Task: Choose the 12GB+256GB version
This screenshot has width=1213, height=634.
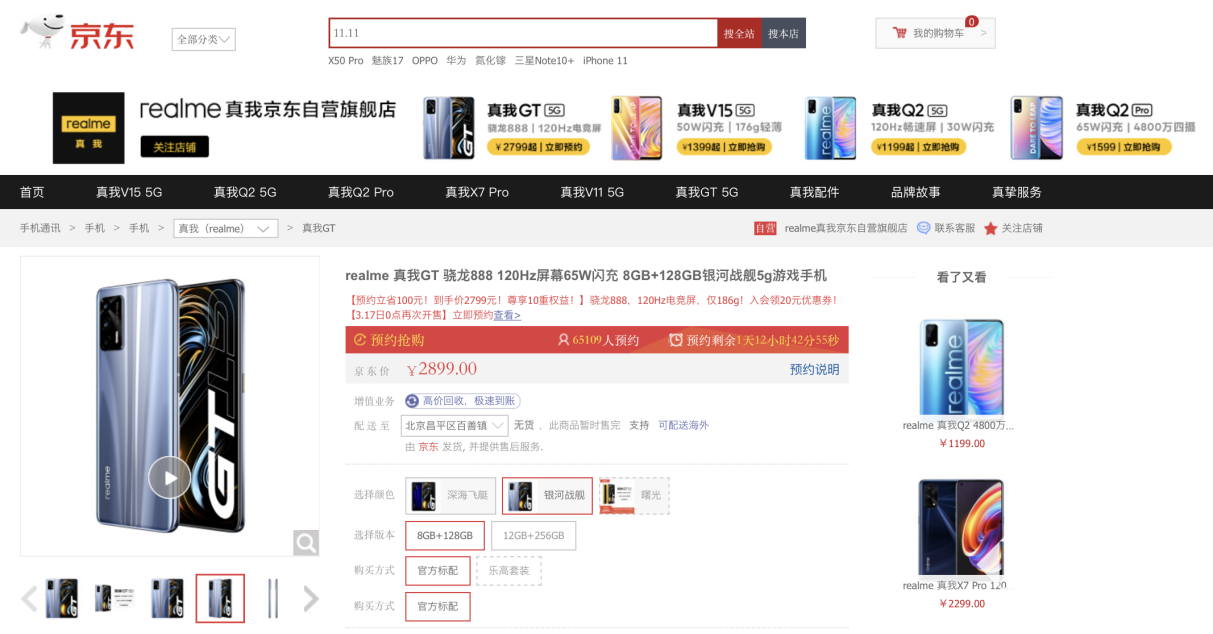Action: click(533, 536)
